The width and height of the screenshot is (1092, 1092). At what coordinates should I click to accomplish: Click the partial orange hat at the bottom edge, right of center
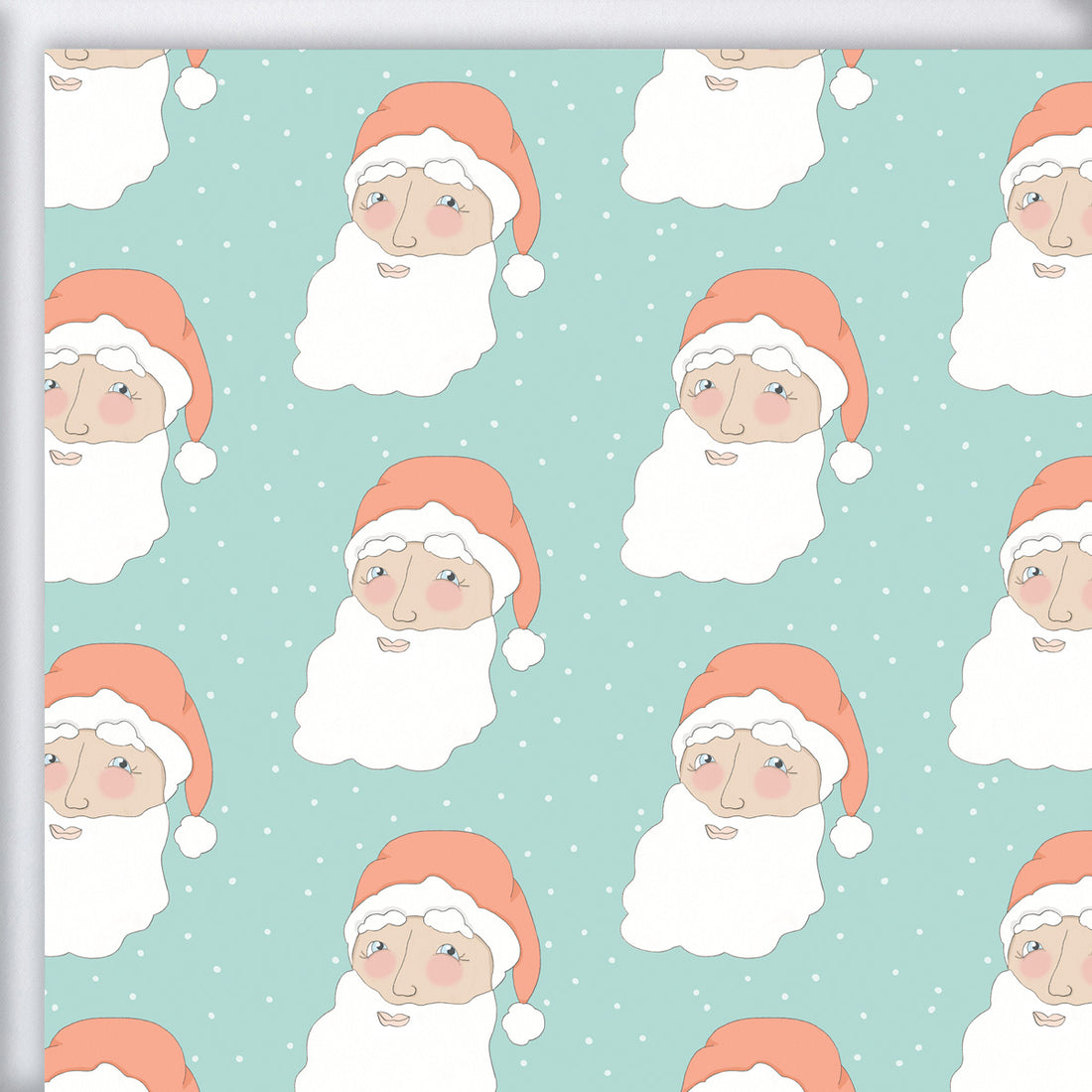click(x=764, y=1052)
